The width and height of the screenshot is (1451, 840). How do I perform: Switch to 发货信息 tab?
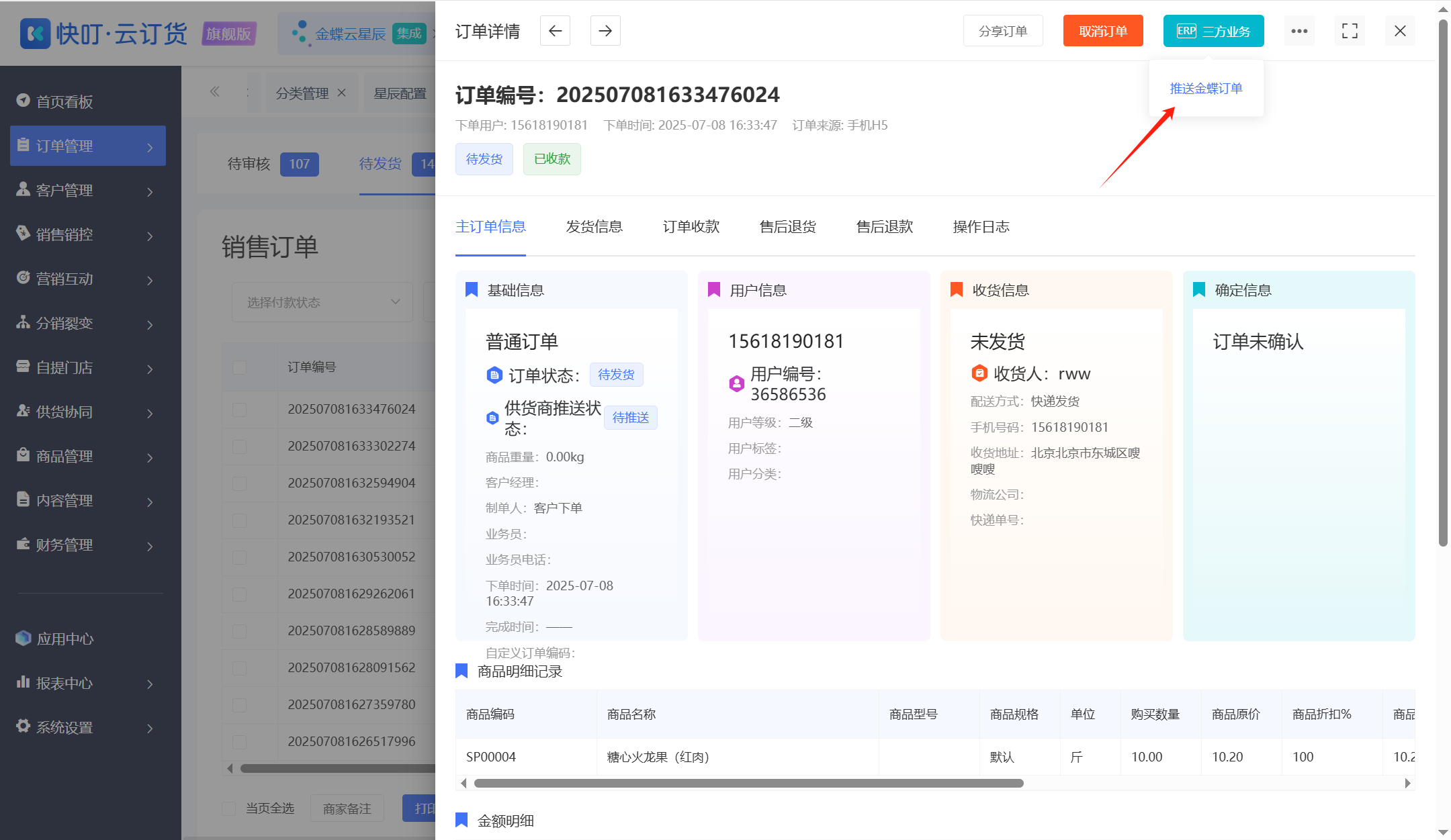pyautogui.click(x=594, y=227)
